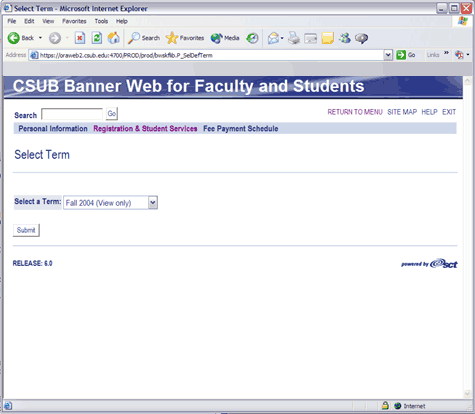Image resolution: width=475 pixels, height=414 pixels.
Task: Go to the Home page icon
Action: (x=114, y=38)
